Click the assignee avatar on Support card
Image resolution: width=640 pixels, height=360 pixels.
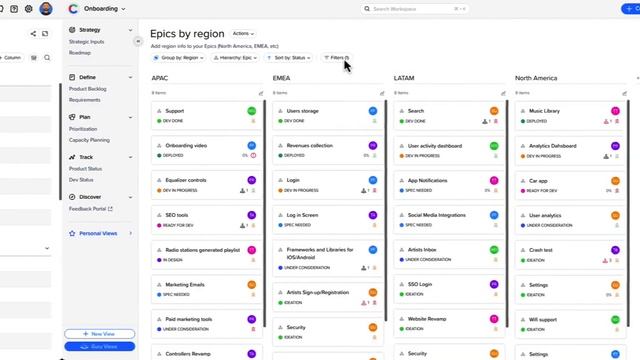click(x=252, y=111)
